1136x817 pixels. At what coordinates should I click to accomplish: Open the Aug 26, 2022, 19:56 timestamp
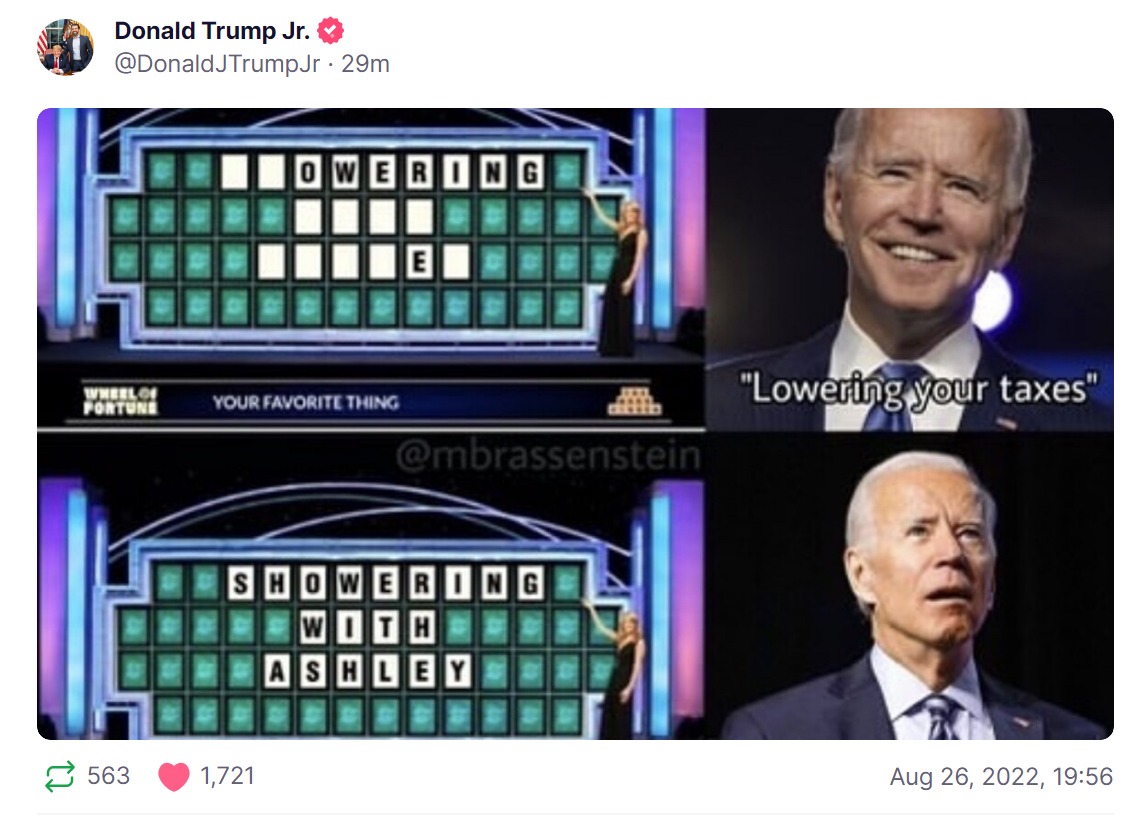point(1001,776)
